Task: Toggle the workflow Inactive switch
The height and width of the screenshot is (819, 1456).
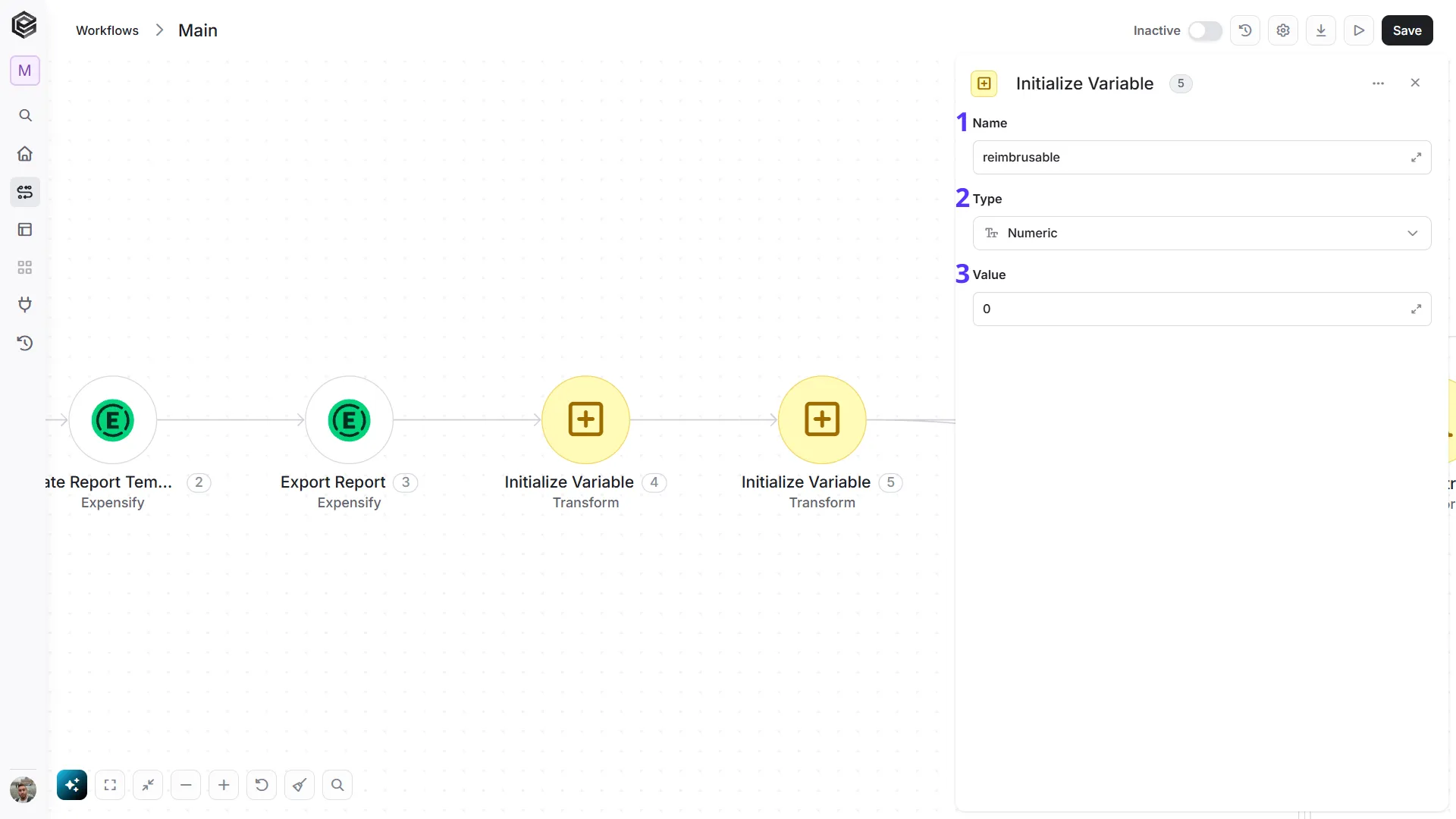Action: pos(1205,30)
